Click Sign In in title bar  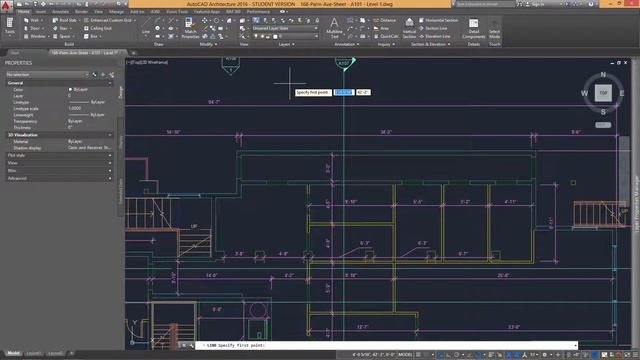[x=538, y=4]
